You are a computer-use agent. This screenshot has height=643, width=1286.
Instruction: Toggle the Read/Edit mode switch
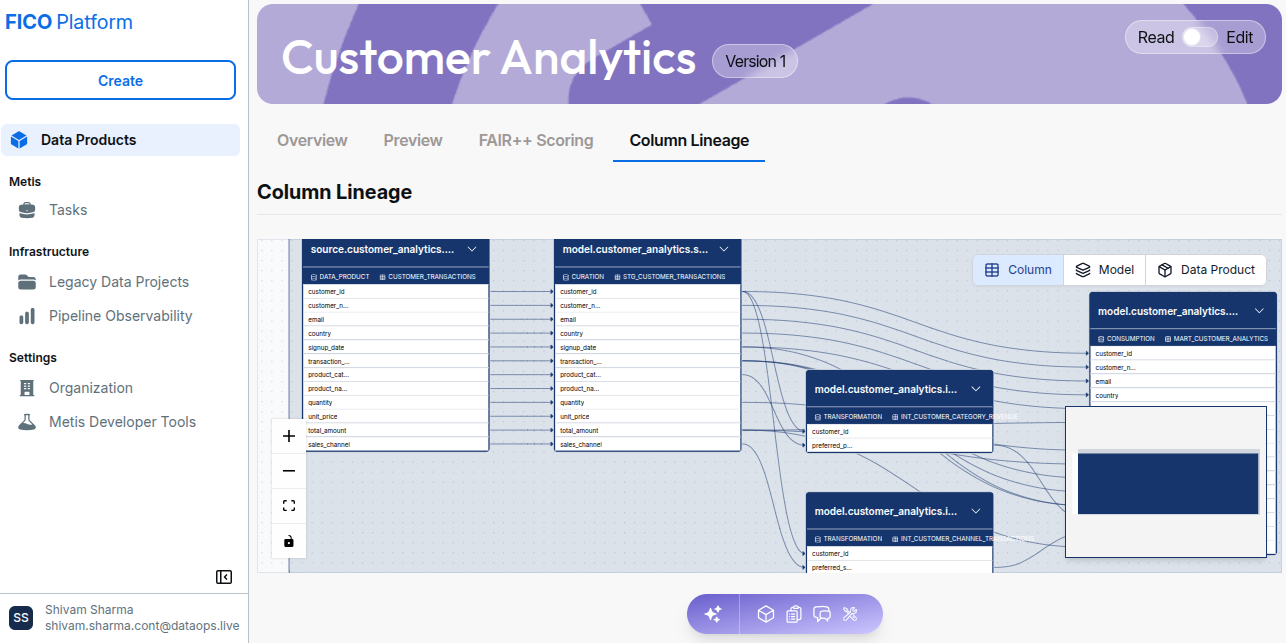coord(1200,37)
